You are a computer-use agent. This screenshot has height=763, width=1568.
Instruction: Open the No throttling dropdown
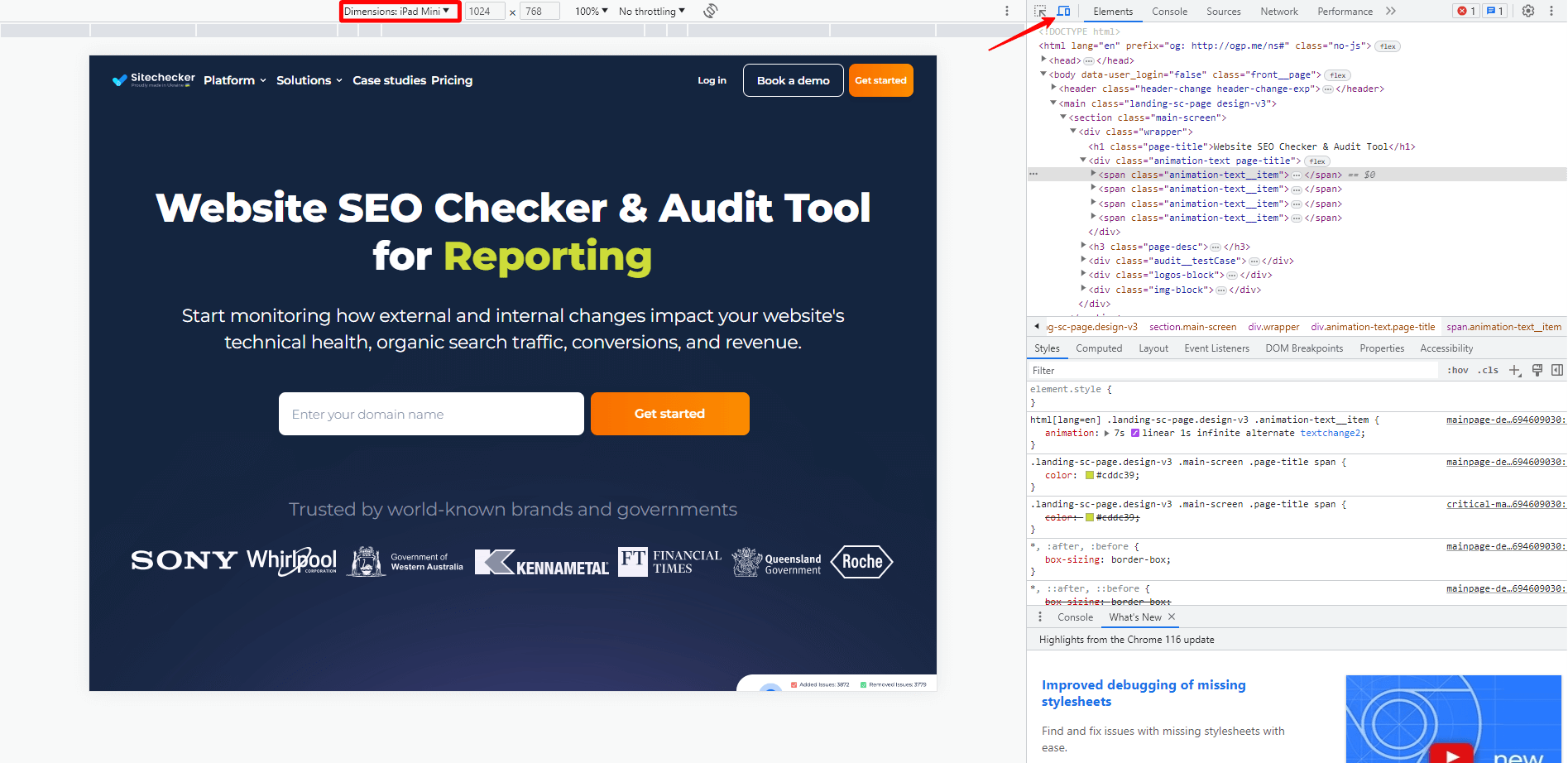(x=652, y=11)
